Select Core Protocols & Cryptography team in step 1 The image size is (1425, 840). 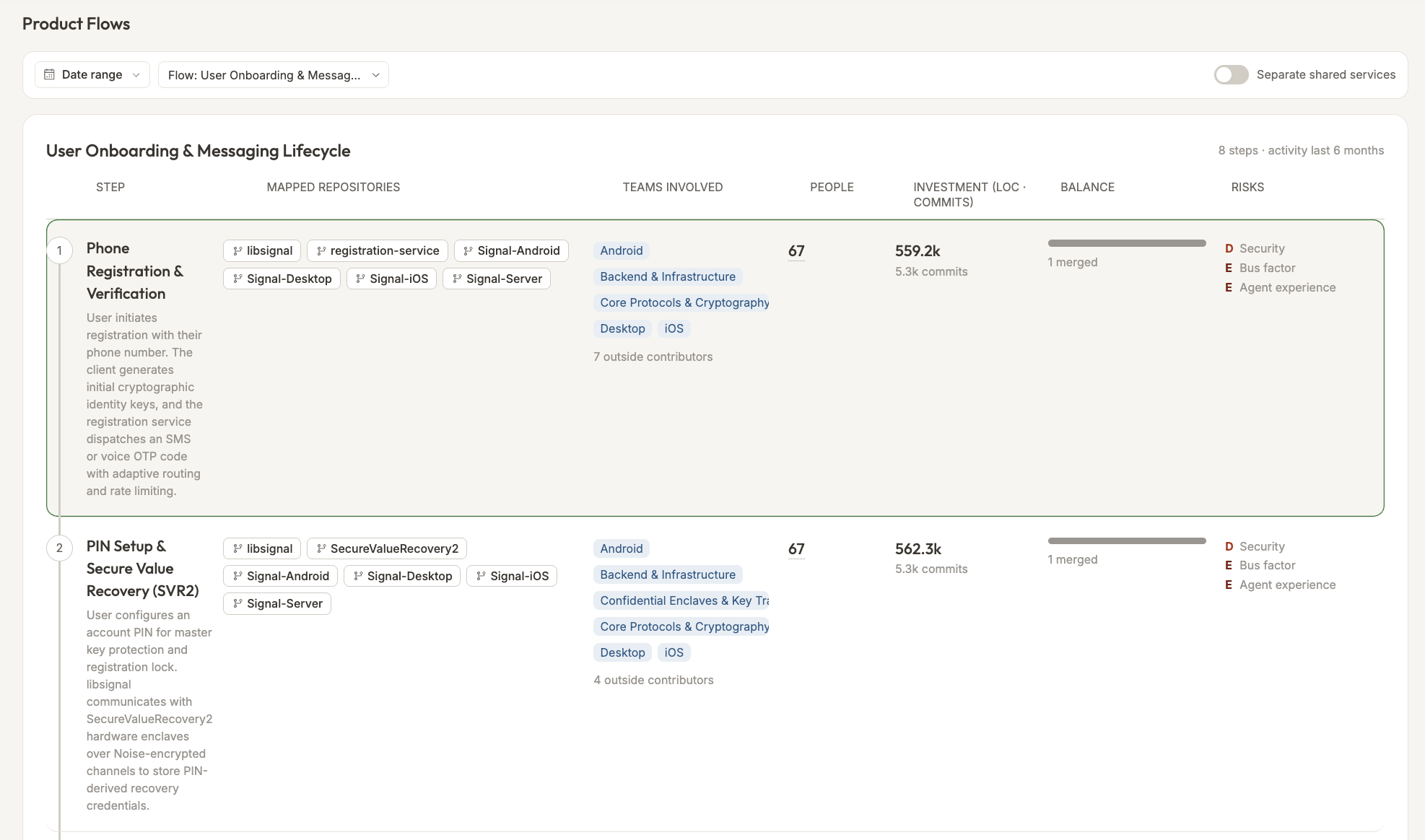(681, 302)
